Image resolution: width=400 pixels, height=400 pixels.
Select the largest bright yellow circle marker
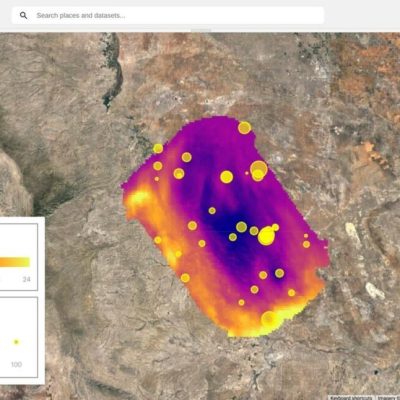[266, 236]
